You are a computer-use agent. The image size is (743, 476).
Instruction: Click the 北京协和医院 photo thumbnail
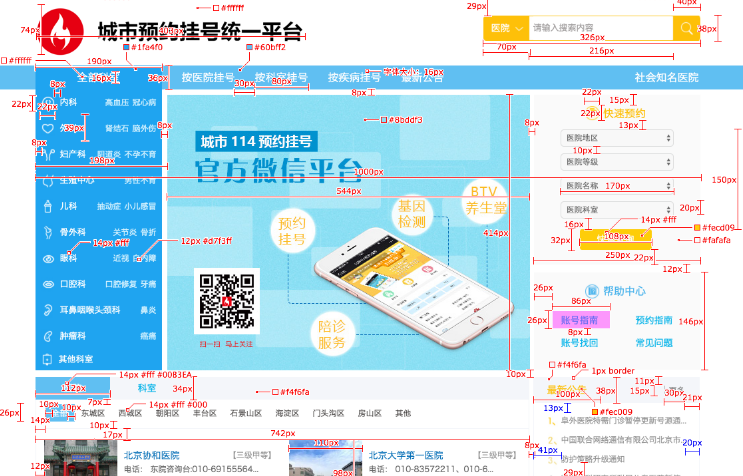(81, 458)
